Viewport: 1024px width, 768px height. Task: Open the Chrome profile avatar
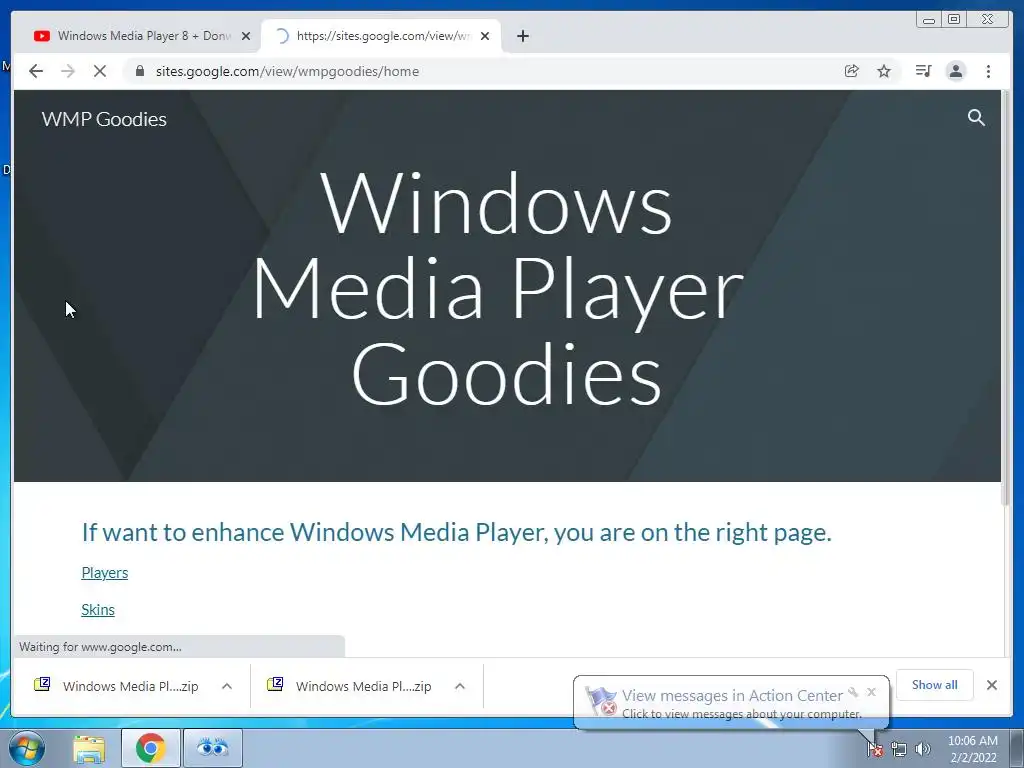(x=955, y=71)
